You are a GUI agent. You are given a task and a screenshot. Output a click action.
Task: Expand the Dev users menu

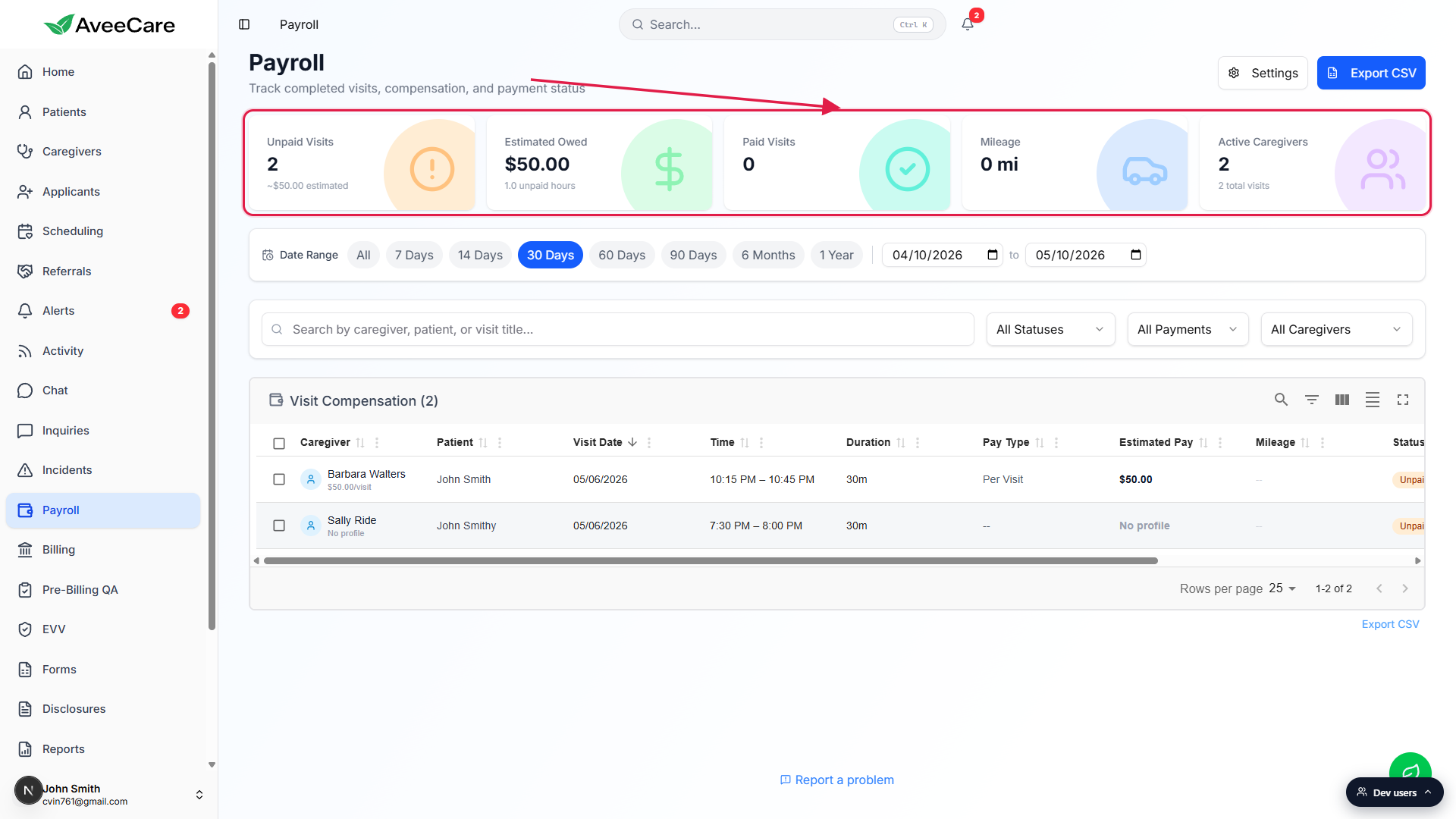pyautogui.click(x=1395, y=792)
